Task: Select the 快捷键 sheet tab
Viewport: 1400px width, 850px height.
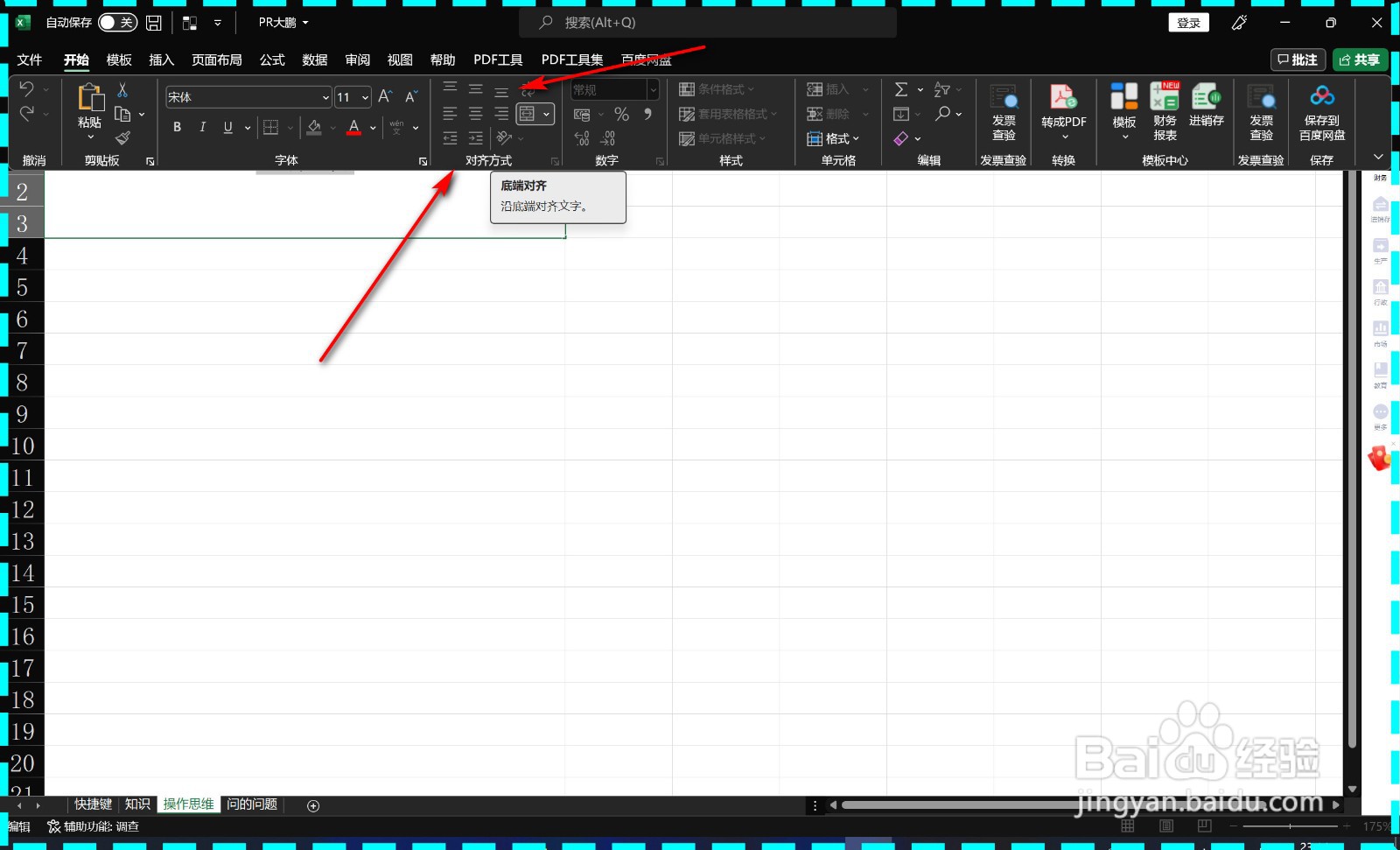Action: click(x=93, y=804)
